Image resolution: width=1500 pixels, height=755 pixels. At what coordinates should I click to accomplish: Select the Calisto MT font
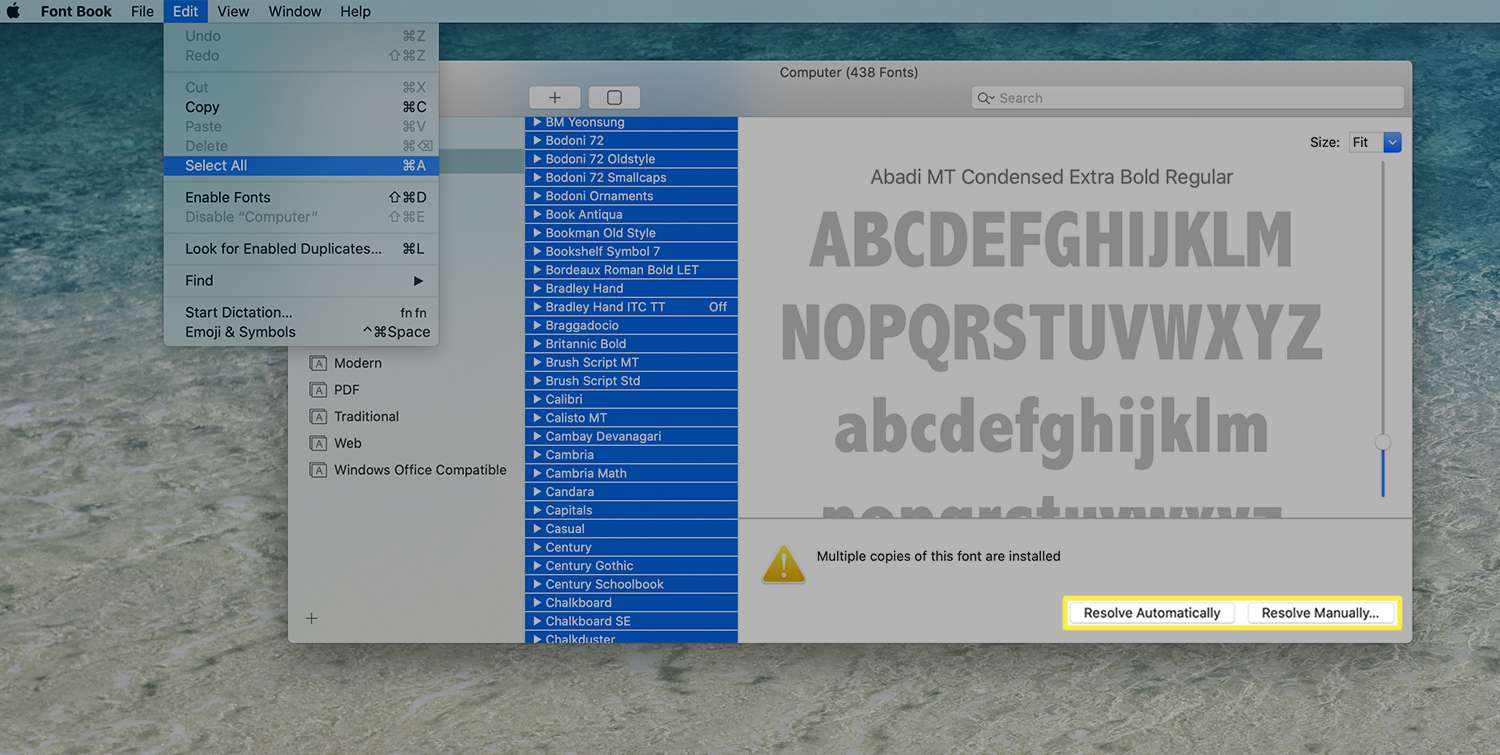631,418
